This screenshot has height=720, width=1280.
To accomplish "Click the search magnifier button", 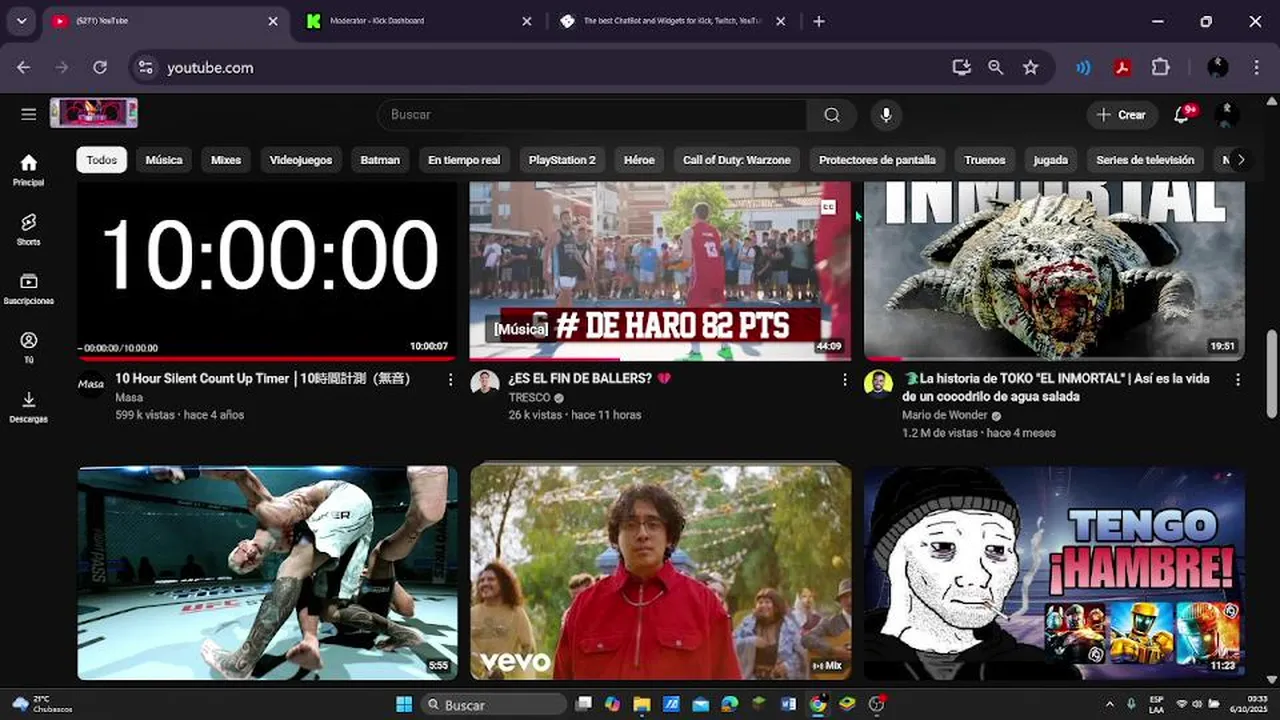I will (832, 115).
